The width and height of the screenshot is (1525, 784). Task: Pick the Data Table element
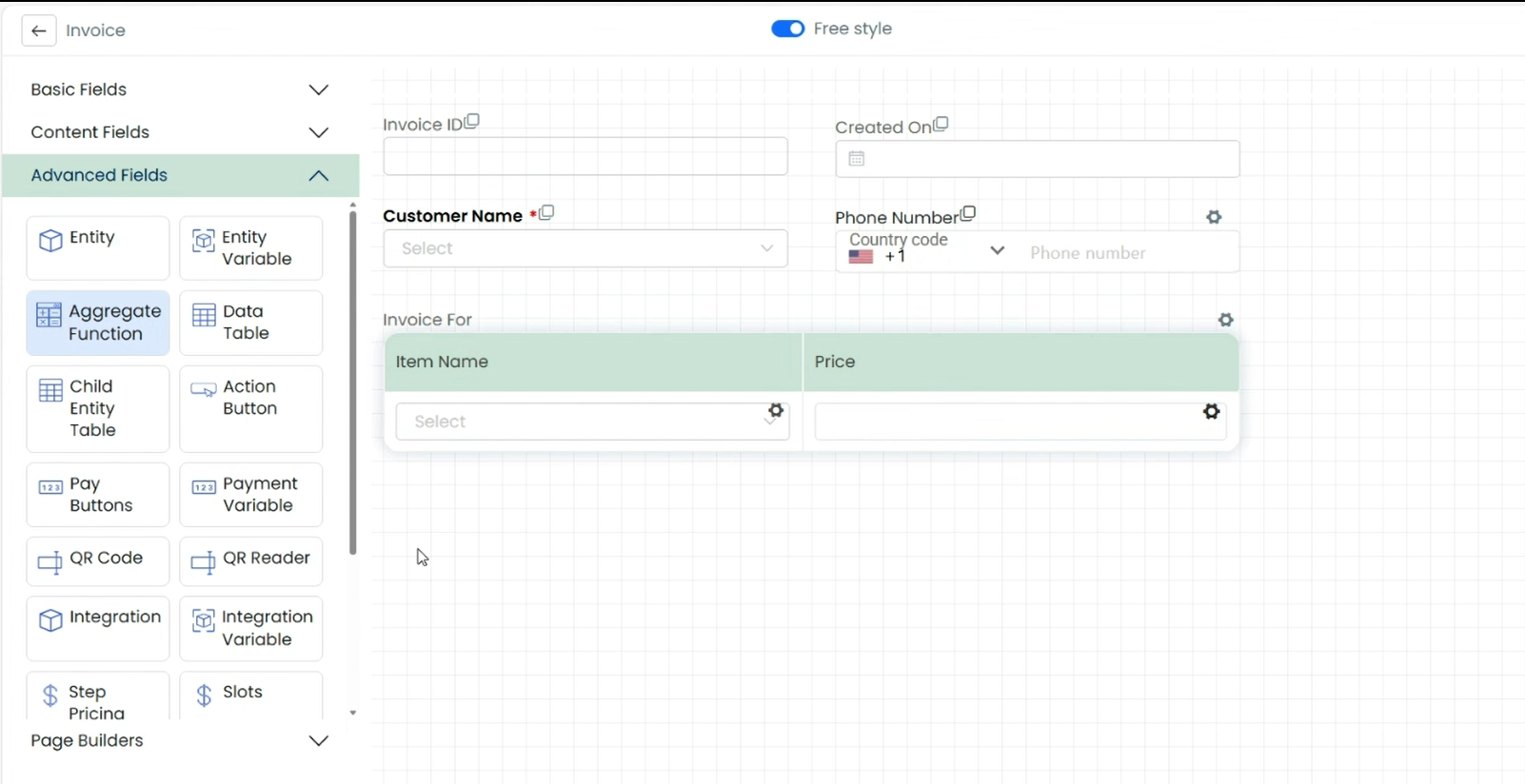pos(250,323)
